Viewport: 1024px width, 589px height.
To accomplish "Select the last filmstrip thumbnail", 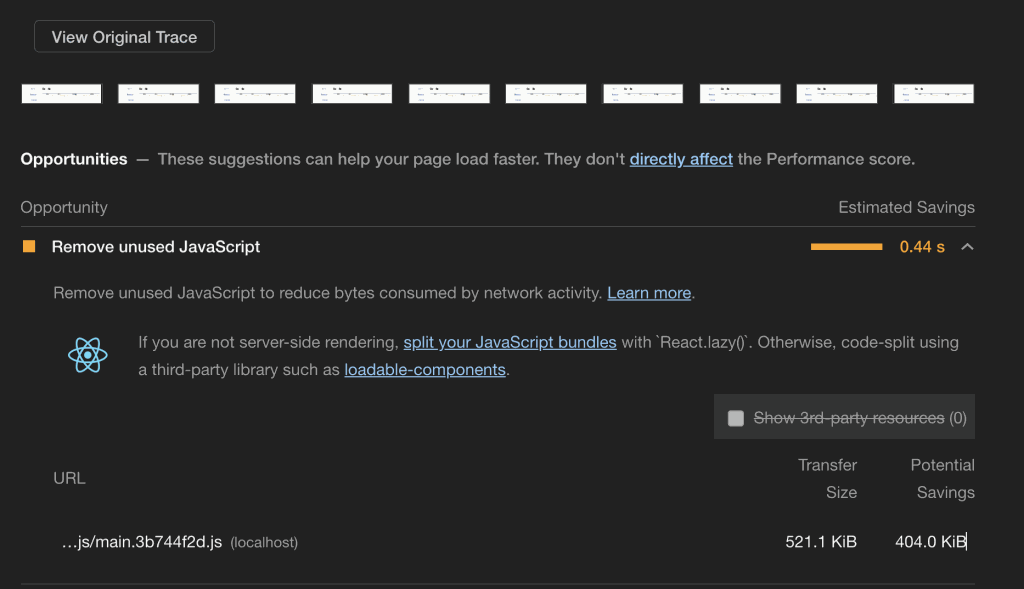I will point(934,93).
